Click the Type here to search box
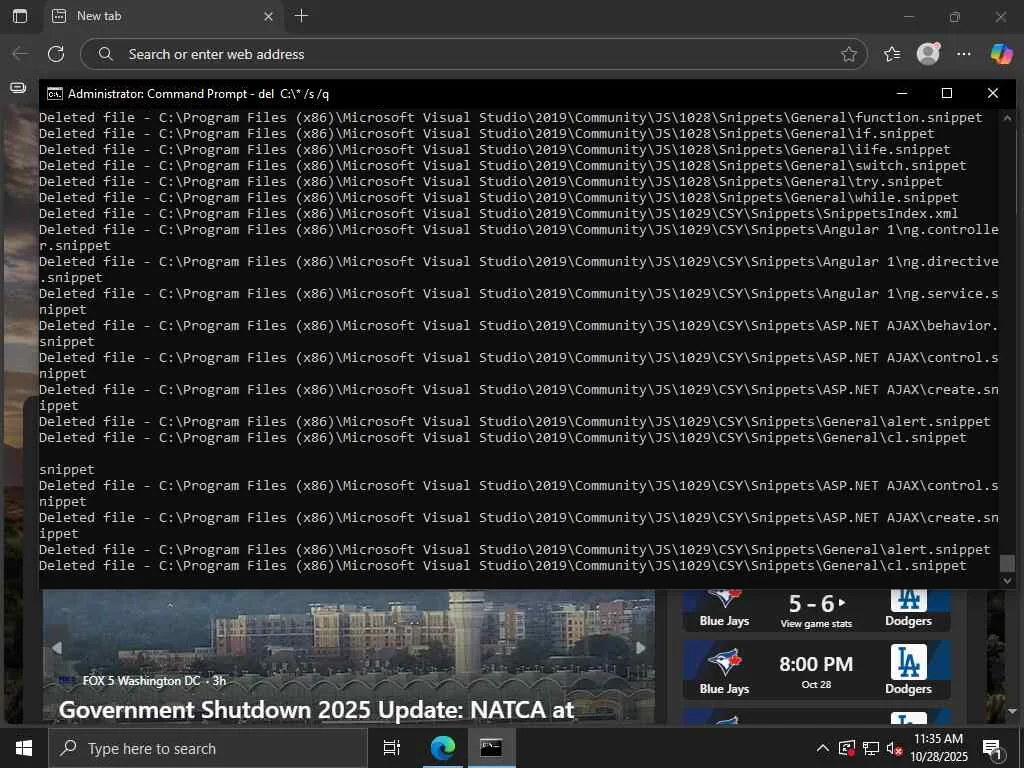This screenshot has height=768, width=1024. 208,748
